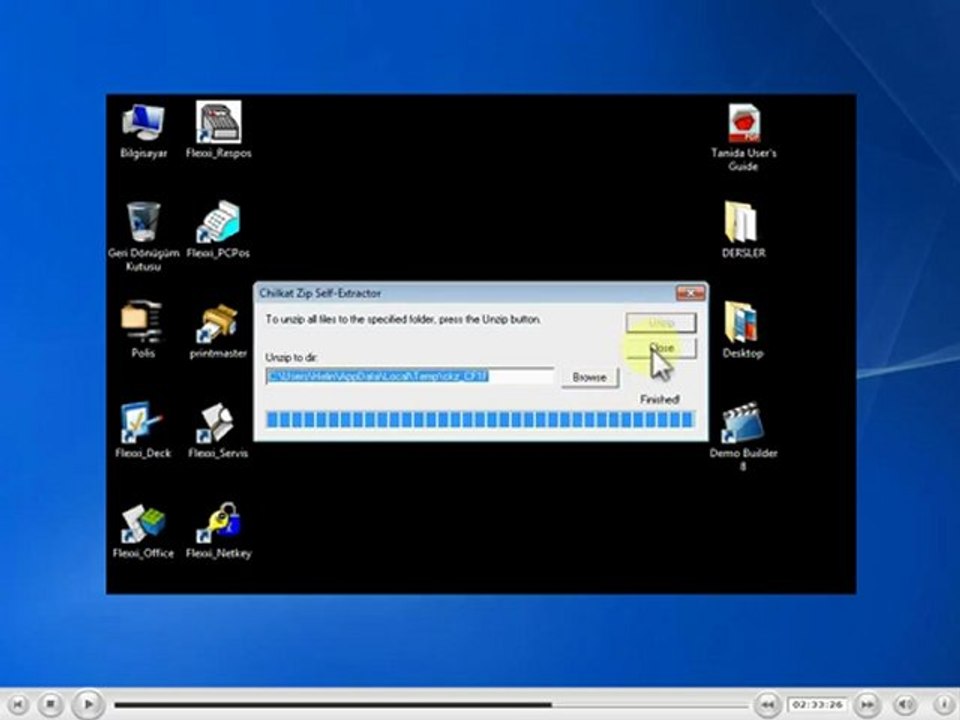Stop the video playback

coord(51,704)
